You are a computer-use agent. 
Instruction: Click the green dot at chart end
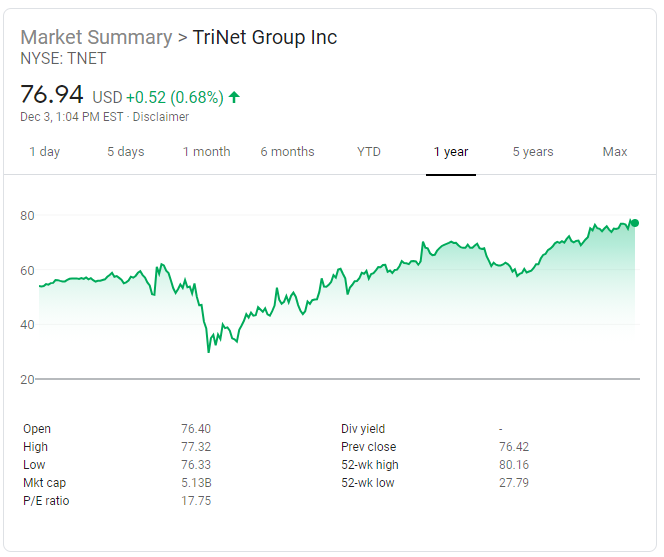click(x=635, y=223)
